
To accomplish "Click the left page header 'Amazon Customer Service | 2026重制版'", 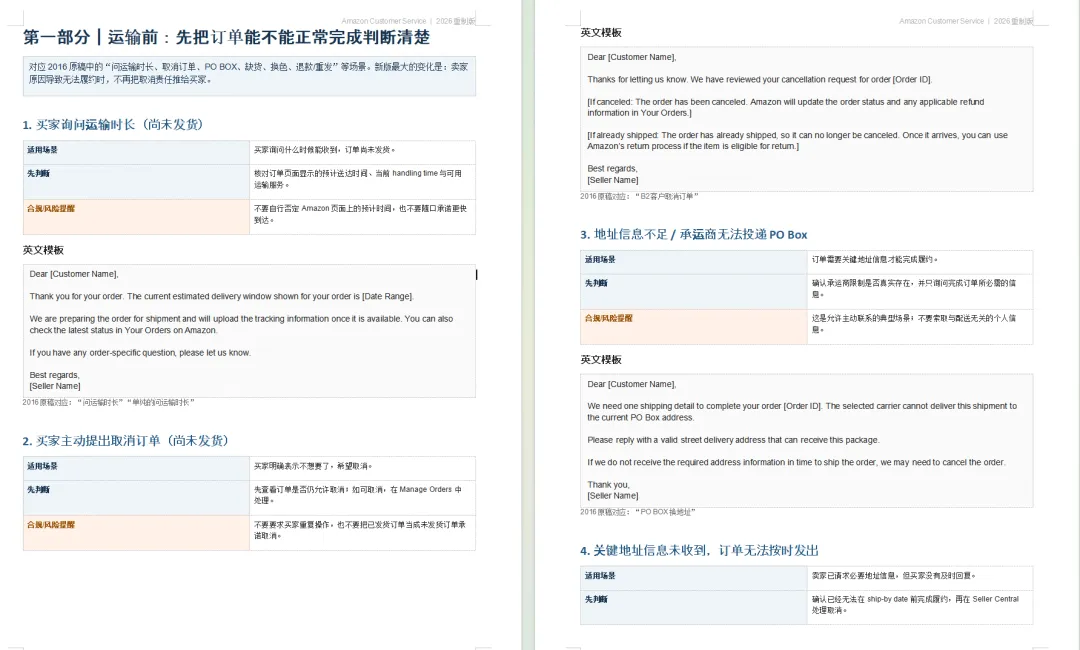I will (x=408, y=21).
